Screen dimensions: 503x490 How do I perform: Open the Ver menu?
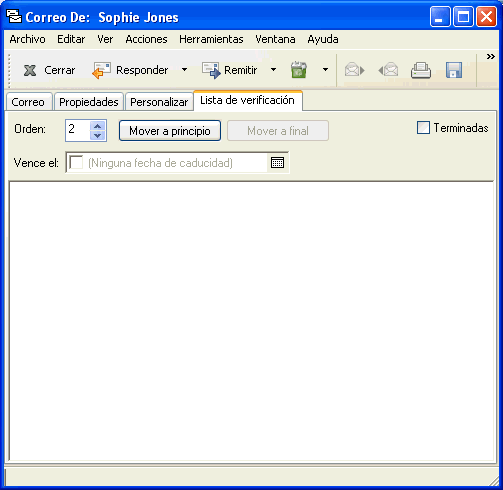[105, 39]
